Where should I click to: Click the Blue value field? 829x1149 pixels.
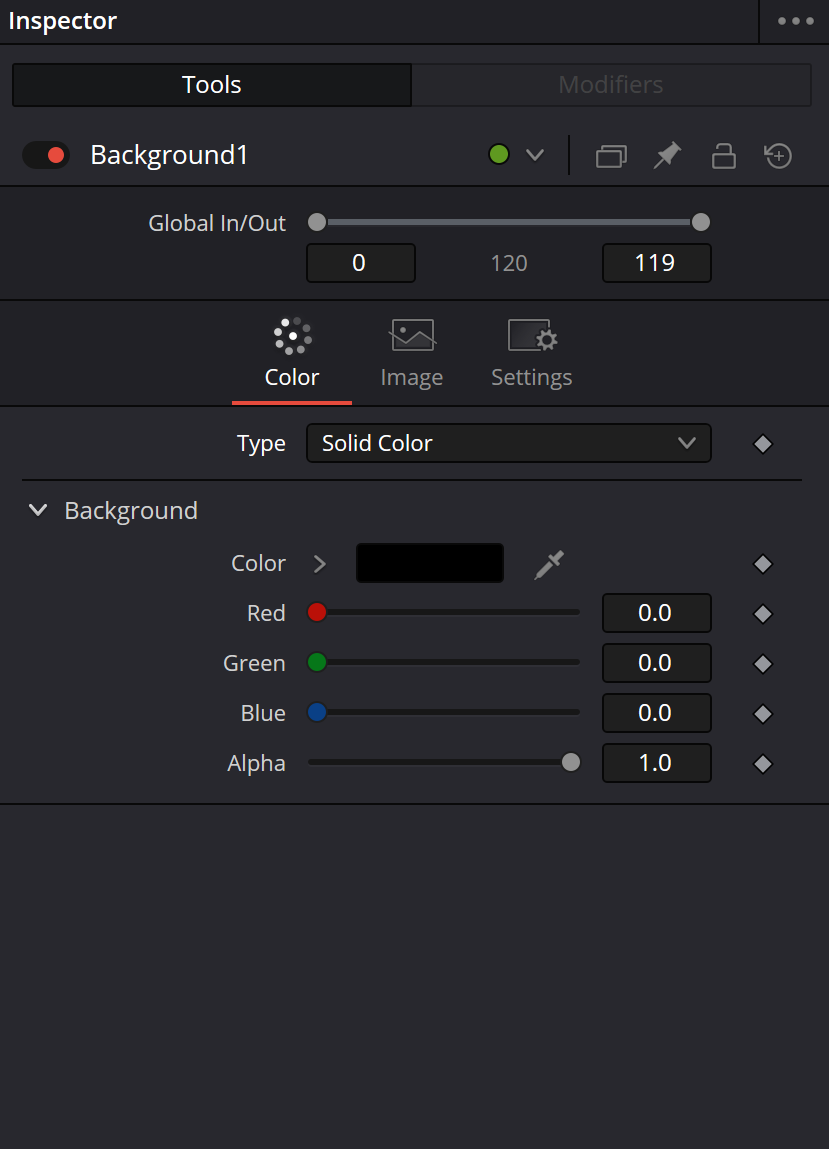point(657,713)
